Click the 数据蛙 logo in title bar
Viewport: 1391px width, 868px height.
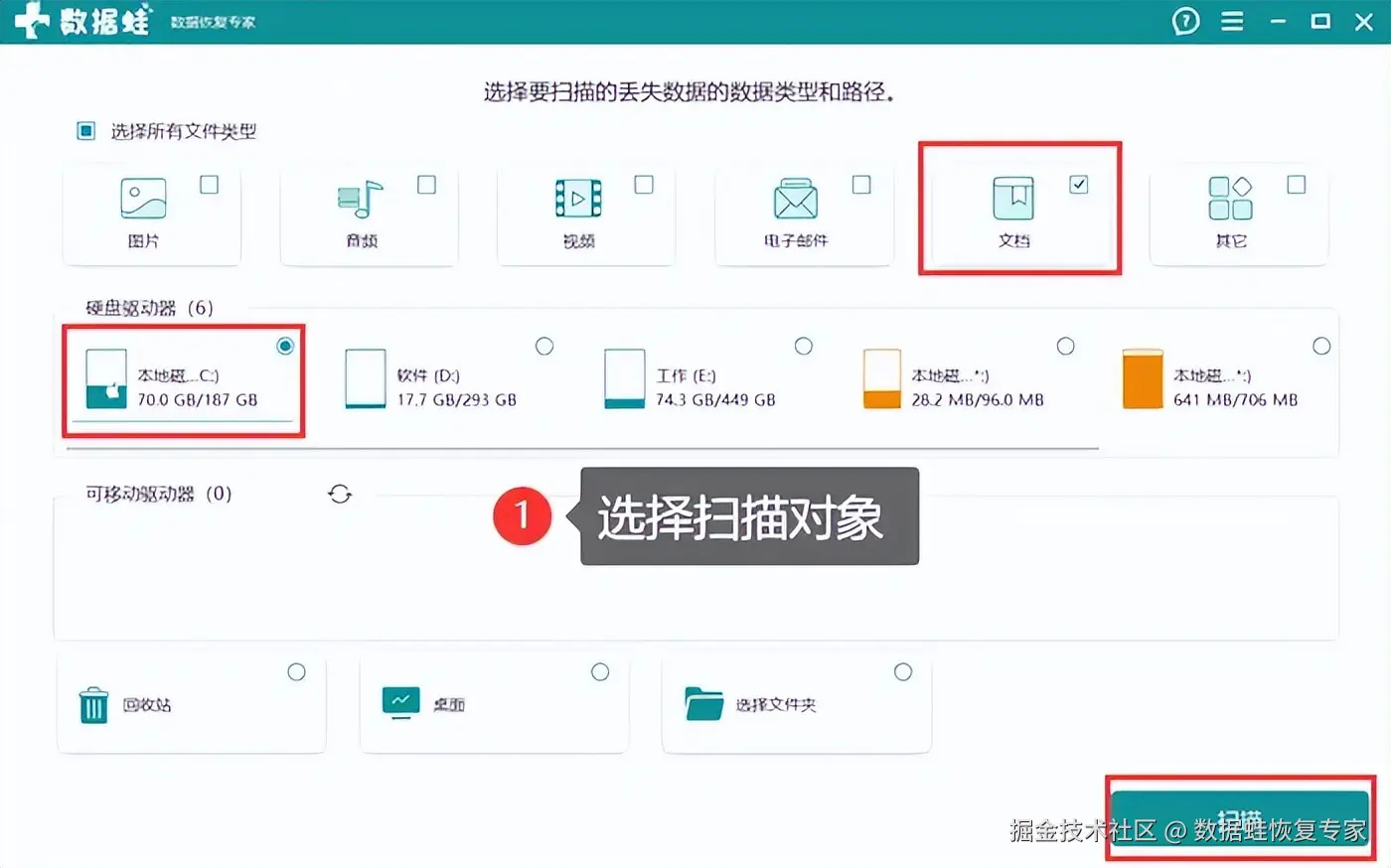(x=82, y=21)
